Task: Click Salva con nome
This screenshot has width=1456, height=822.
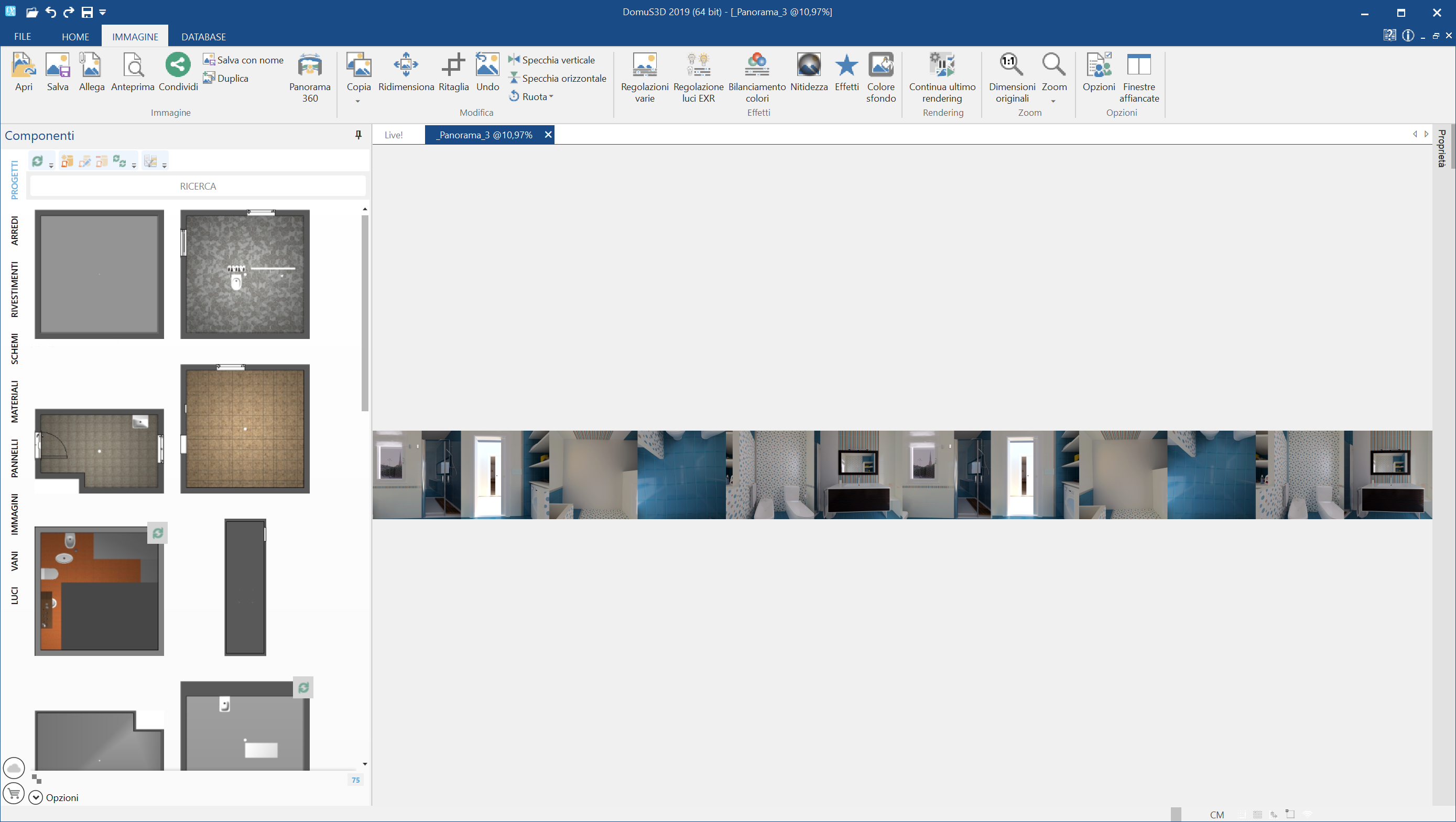Action: click(x=243, y=60)
